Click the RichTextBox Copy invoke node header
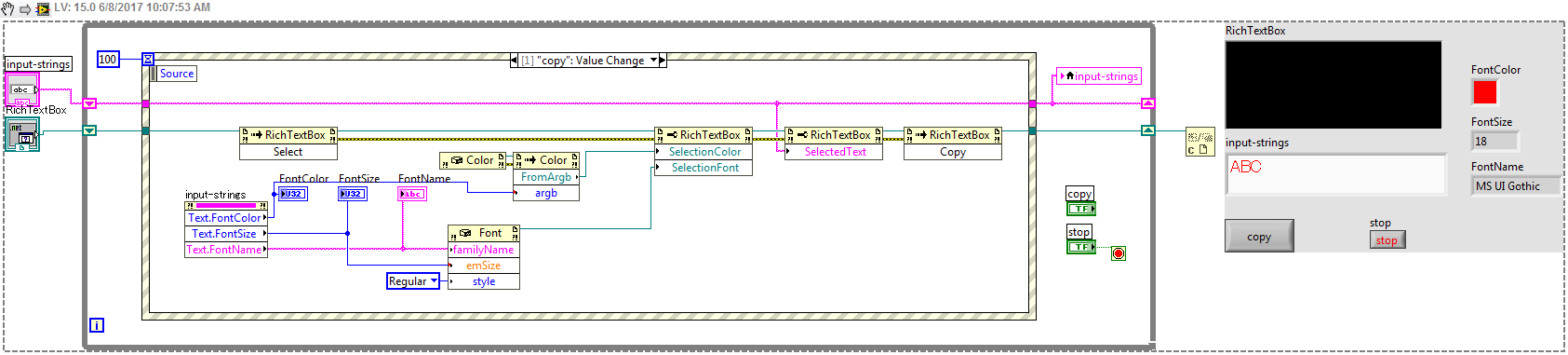Image resolution: width=1568 pixels, height=355 pixels. [953, 135]
